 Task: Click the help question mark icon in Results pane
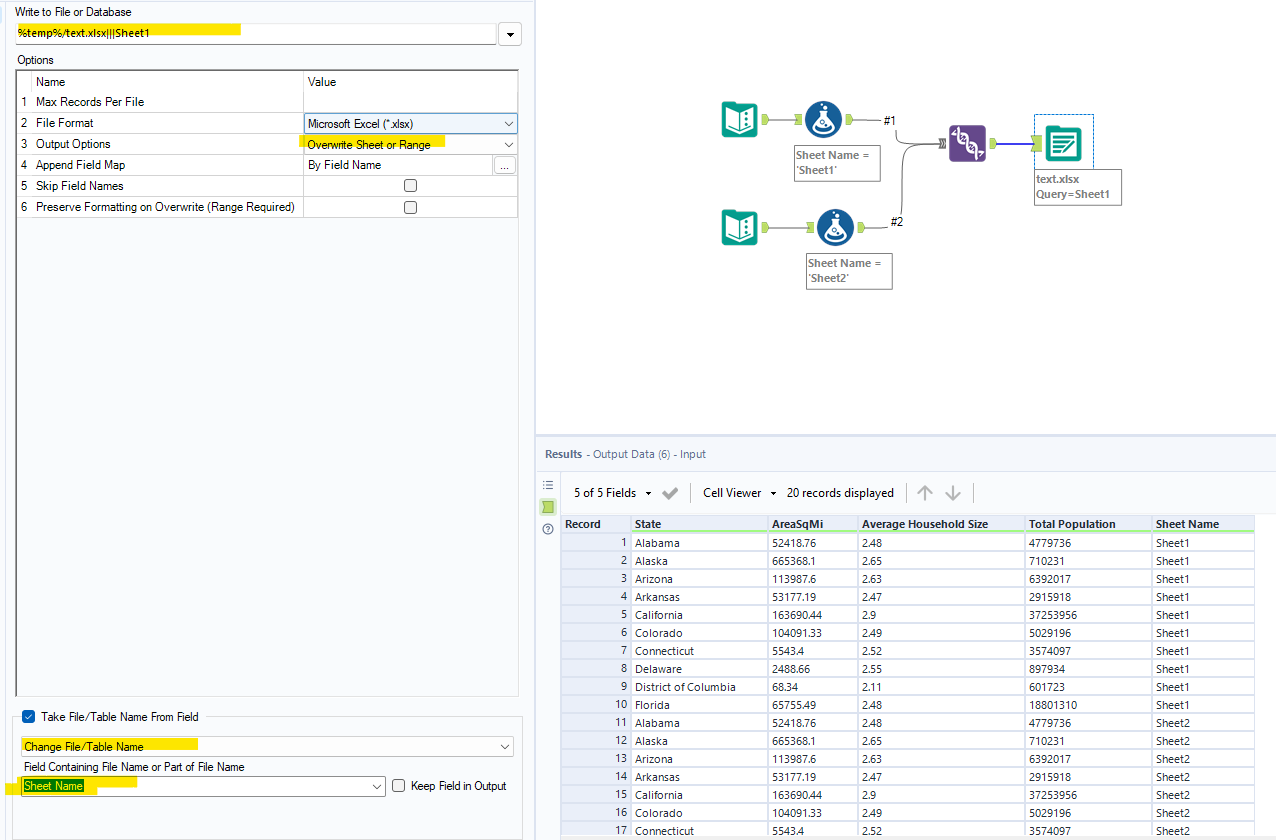[547, 529]
